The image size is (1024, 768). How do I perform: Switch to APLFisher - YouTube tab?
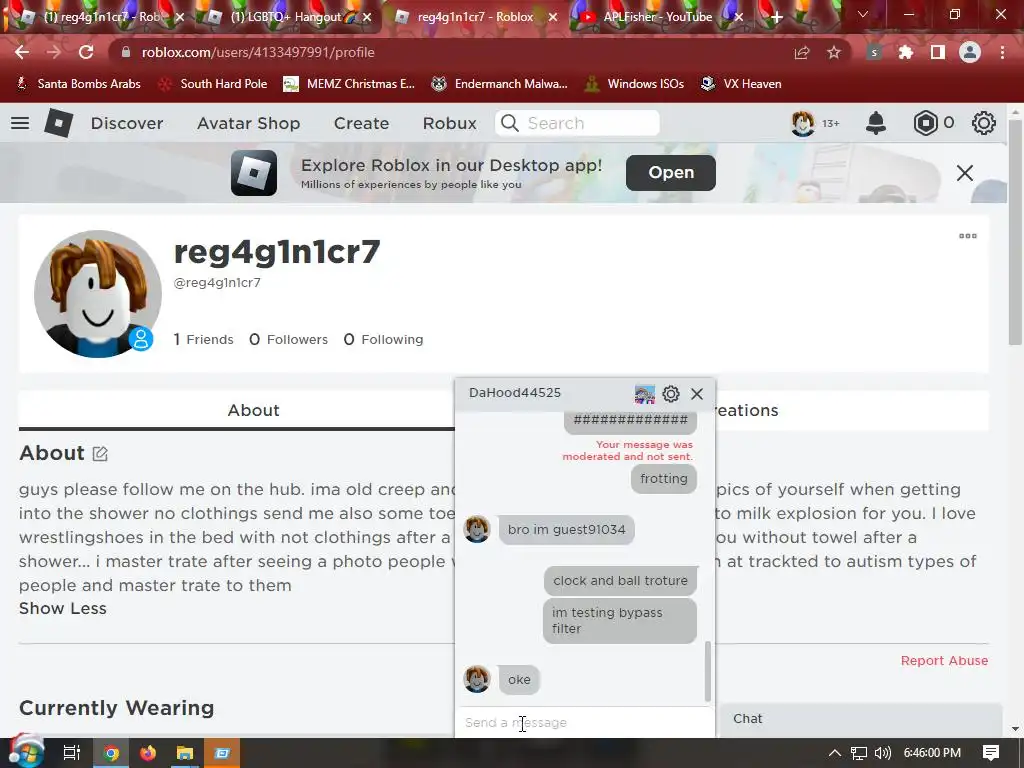658,17
